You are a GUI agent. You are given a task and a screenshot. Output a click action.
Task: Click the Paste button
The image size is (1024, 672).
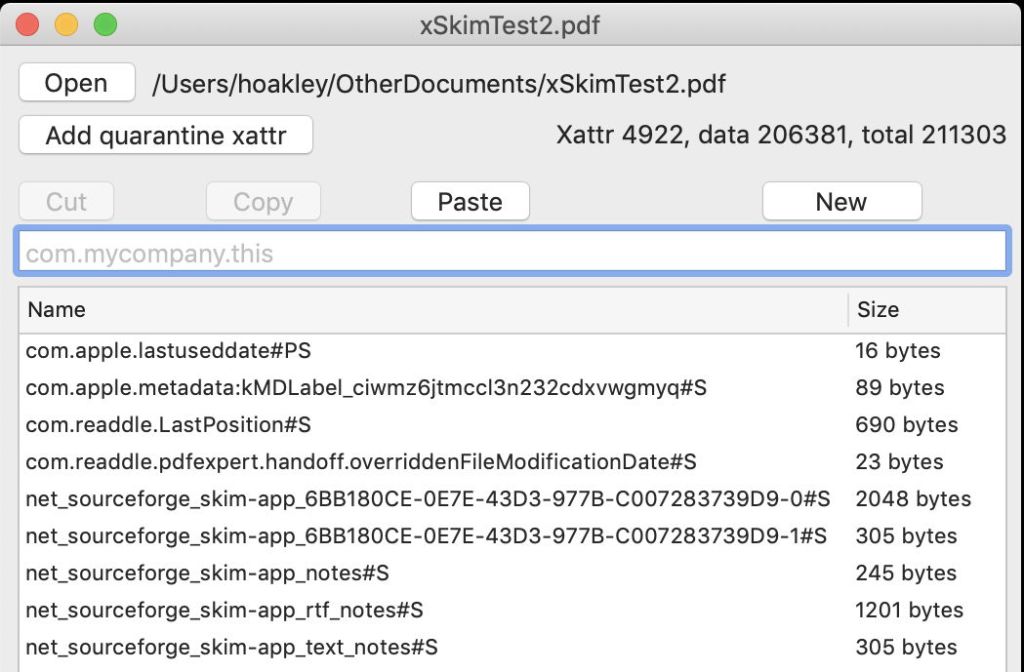[470, 202]
